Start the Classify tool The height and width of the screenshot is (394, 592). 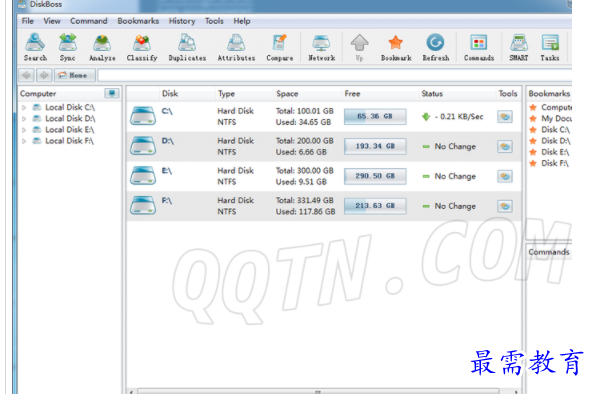point(142,47)
